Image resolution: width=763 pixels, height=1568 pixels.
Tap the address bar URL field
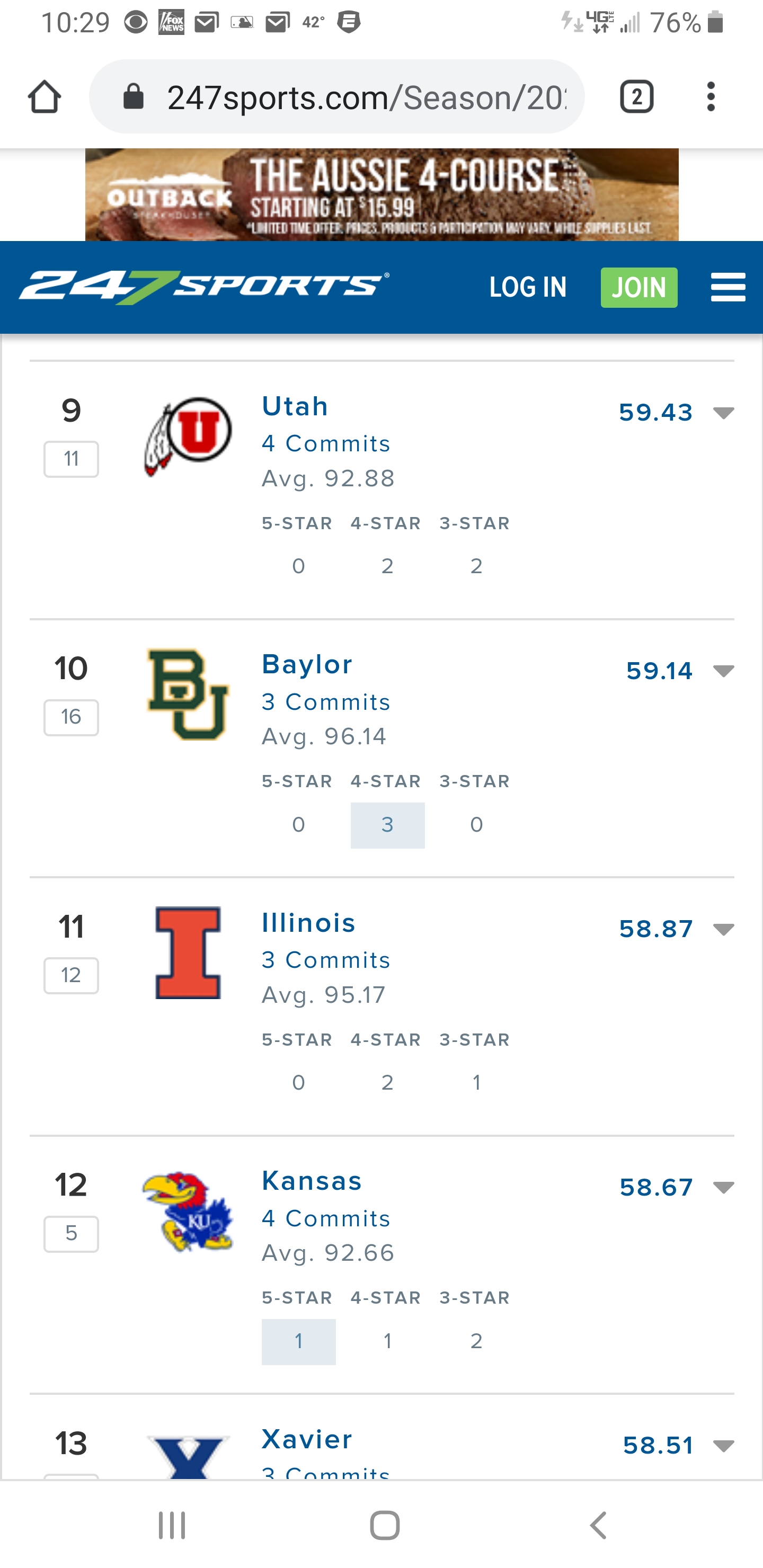click(x=366, y=97)
